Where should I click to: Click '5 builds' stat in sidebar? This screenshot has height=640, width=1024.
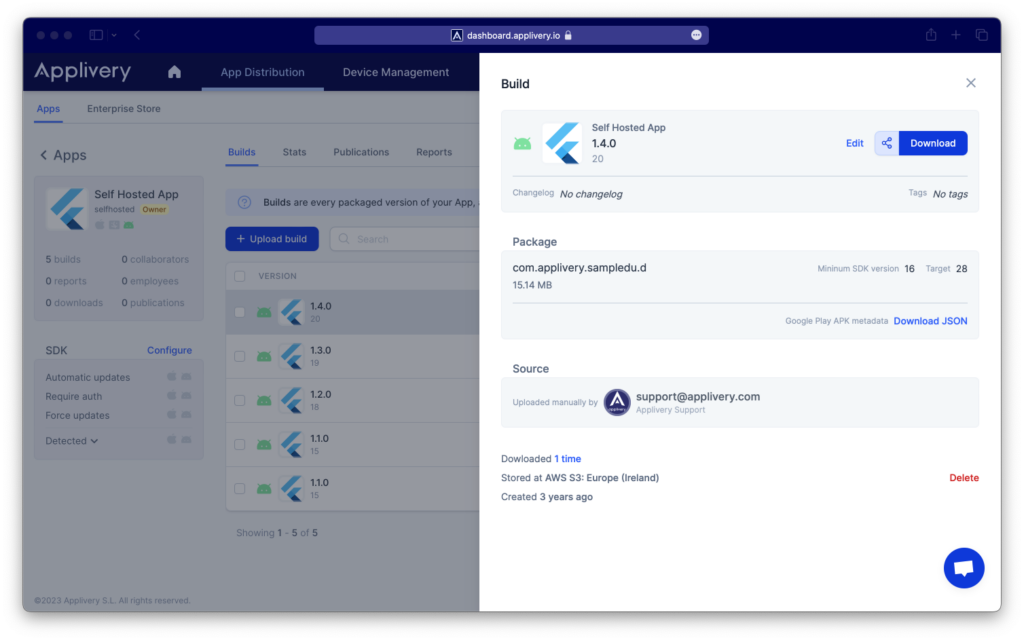tap(63, 259)
